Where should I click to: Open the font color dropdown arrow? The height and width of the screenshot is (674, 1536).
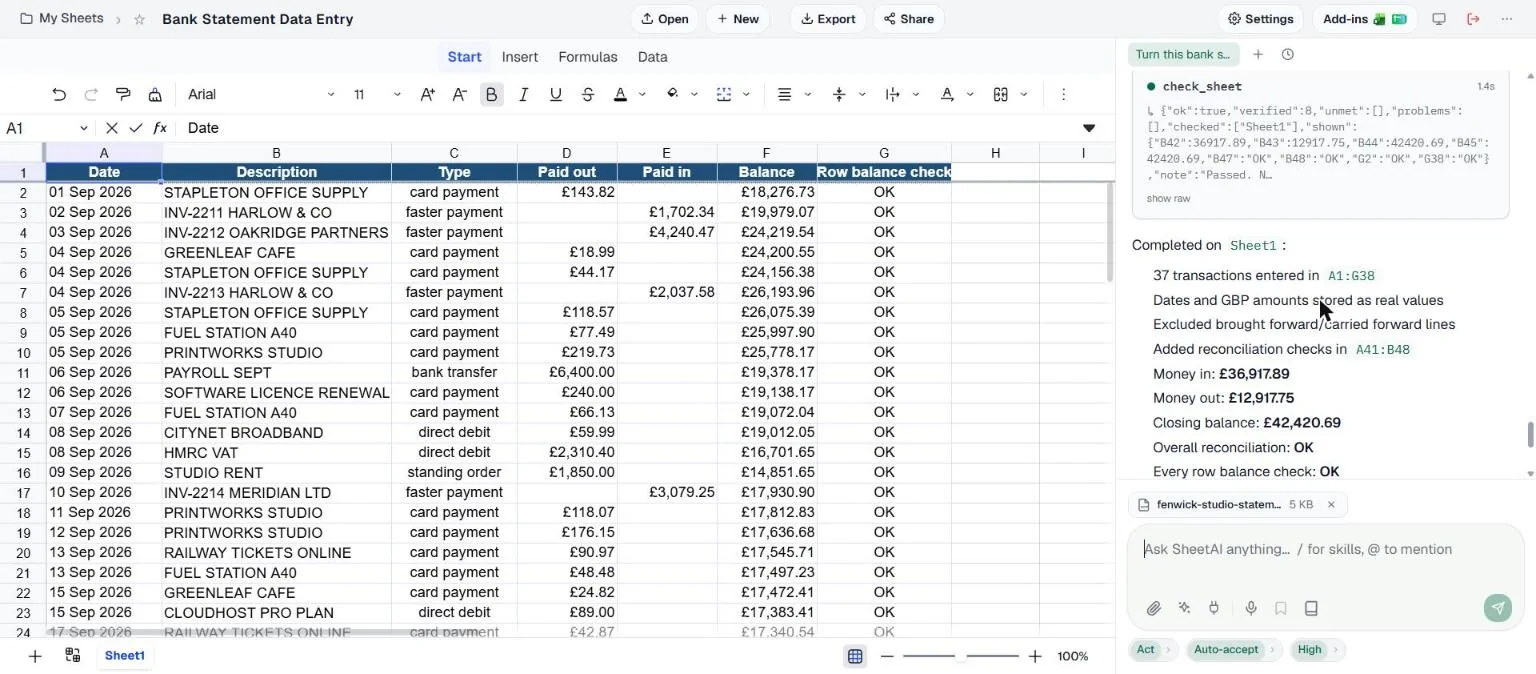642,94
